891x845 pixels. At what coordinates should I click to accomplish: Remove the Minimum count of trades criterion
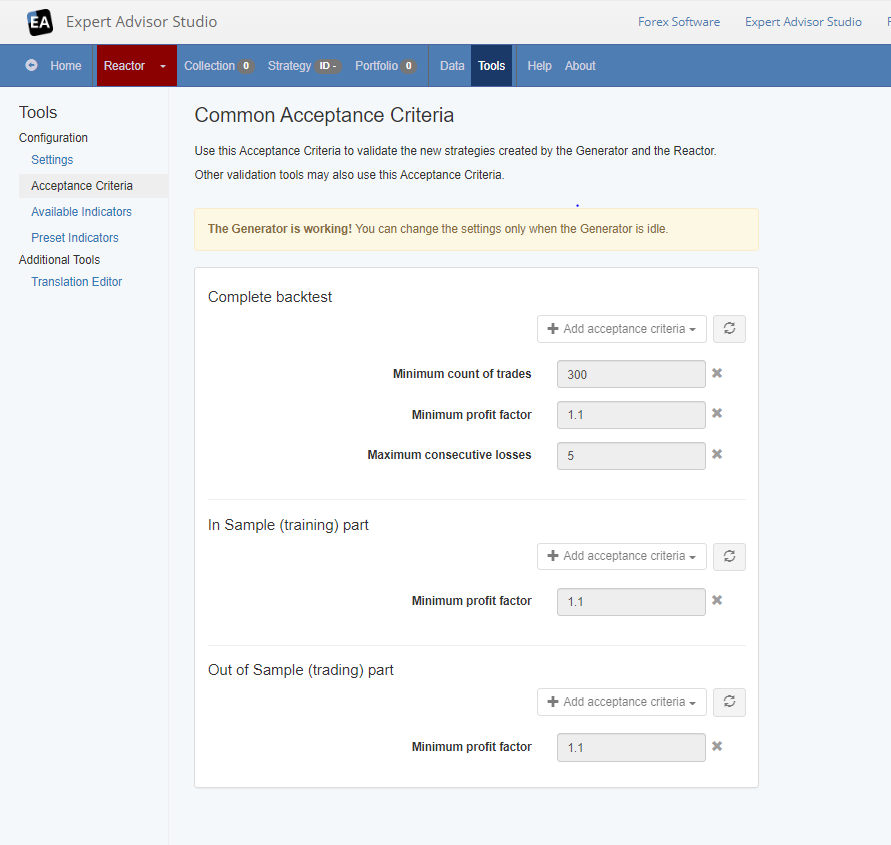point(717,373)
